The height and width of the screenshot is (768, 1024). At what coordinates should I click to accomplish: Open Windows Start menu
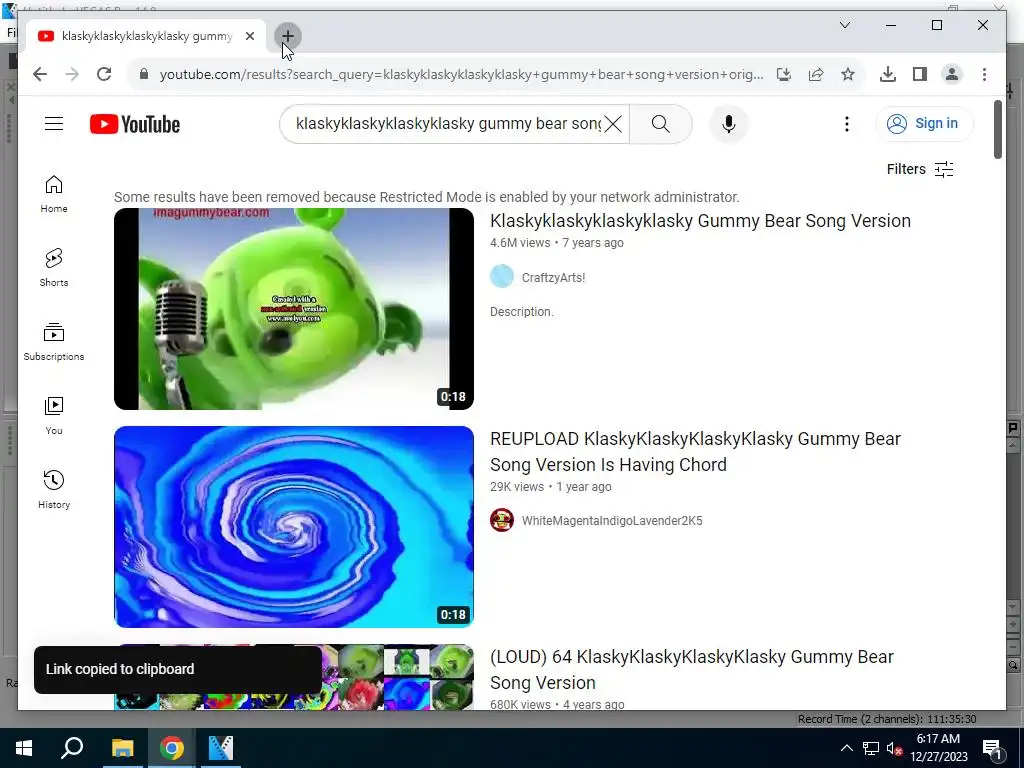(x=24, y=748)
